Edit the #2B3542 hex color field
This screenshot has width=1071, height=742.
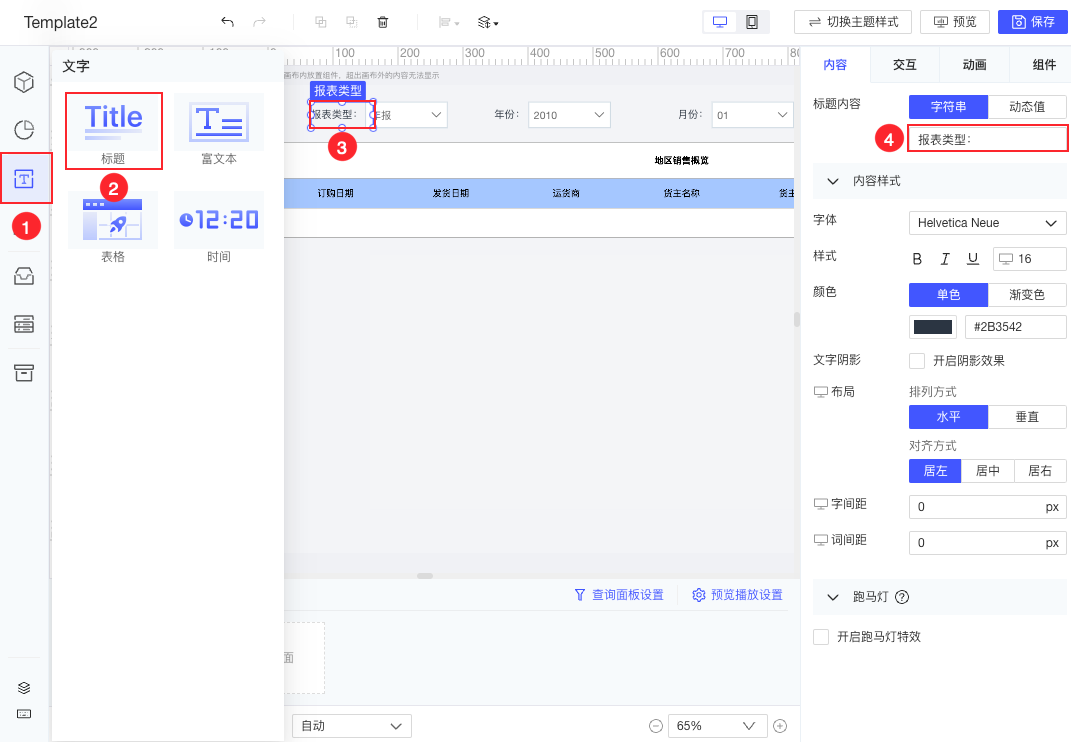[x=1015, y=327]
